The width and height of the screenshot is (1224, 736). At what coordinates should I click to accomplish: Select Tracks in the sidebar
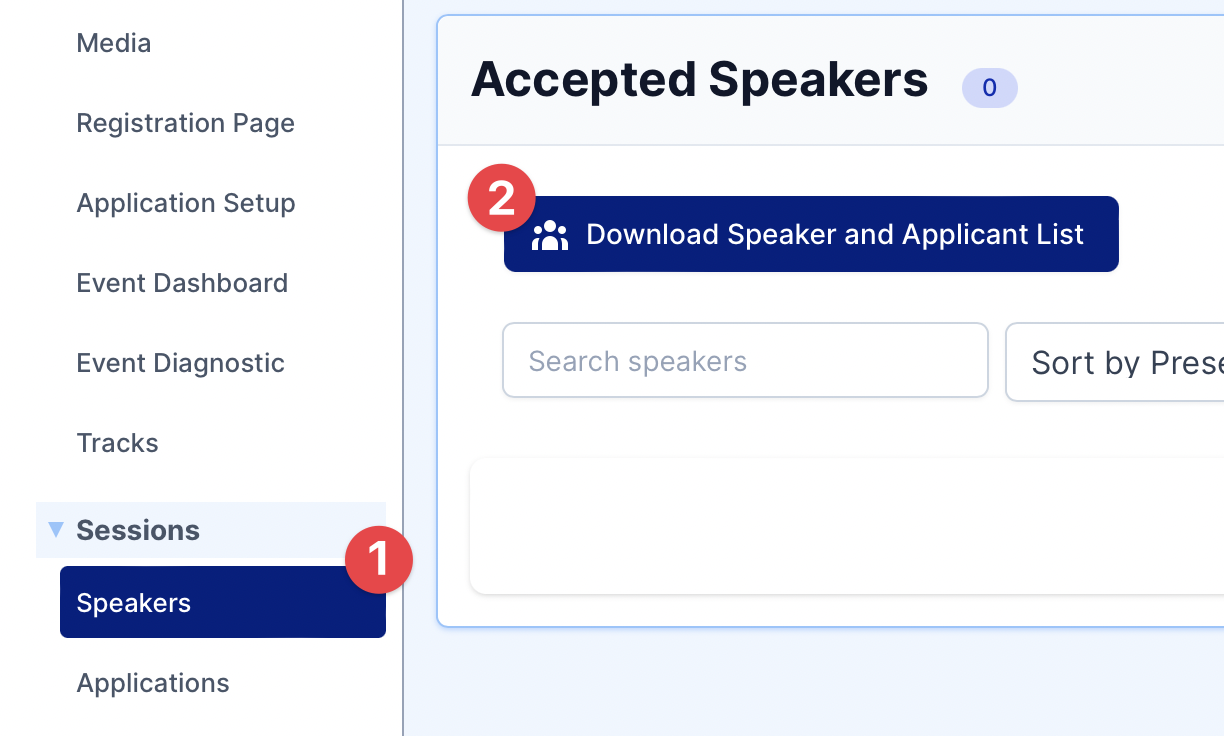click(118, 443)
